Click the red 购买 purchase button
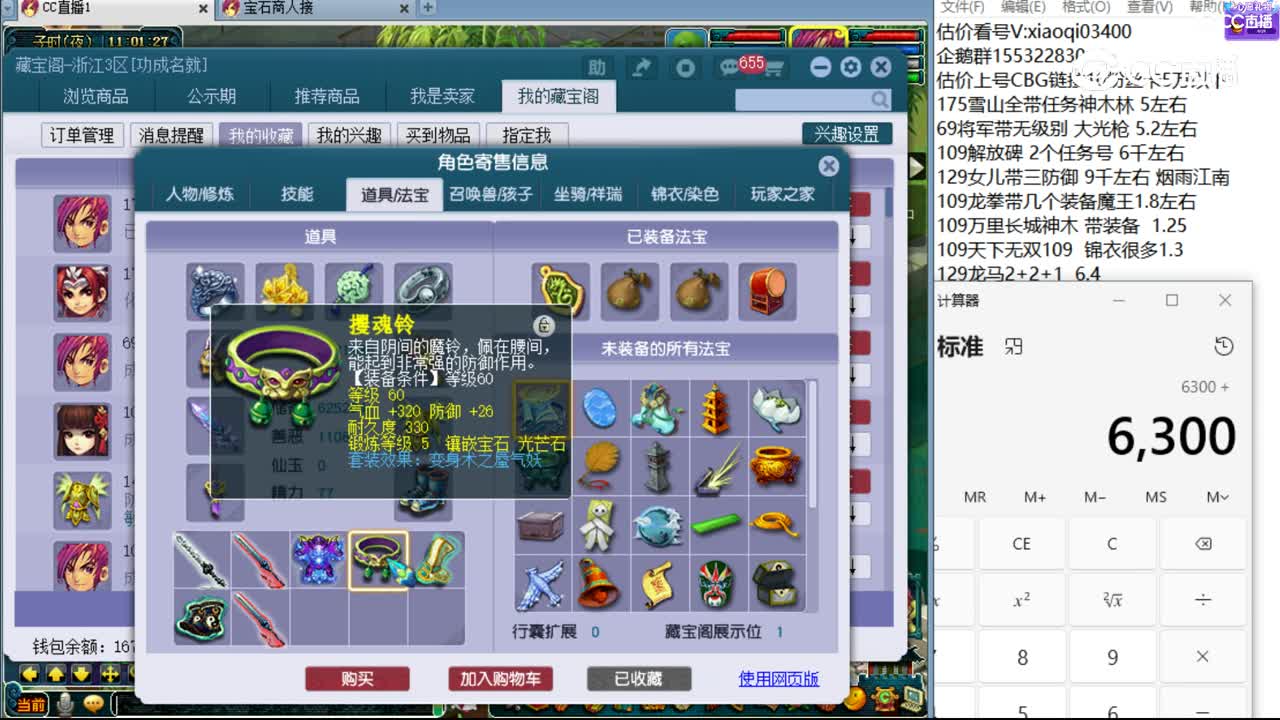 [357, 678]
